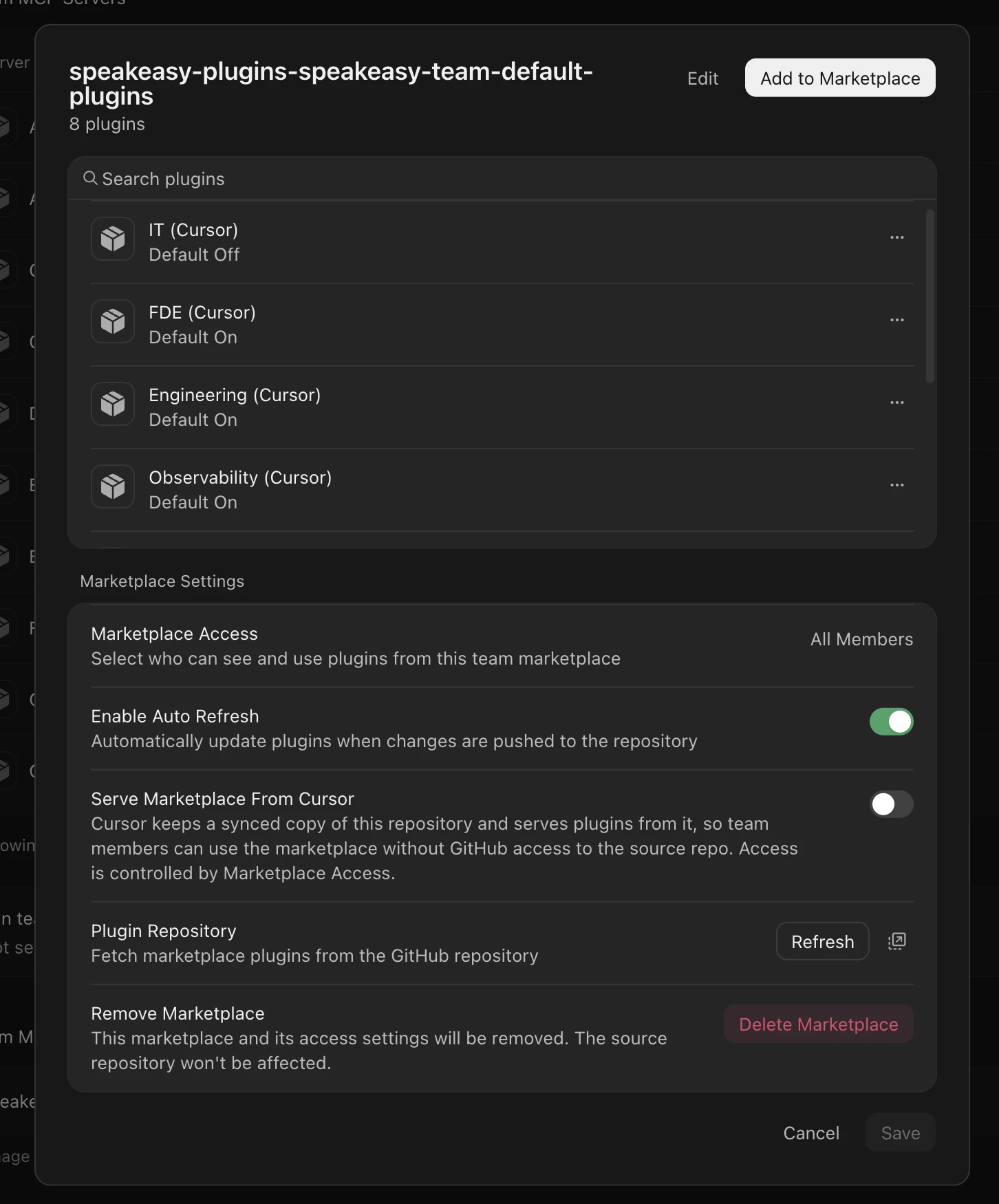This screenshot has width=999, height=1204.
Task: Select the Engineering (Cursor) plugin name
Action: click(x=235, y=395)
